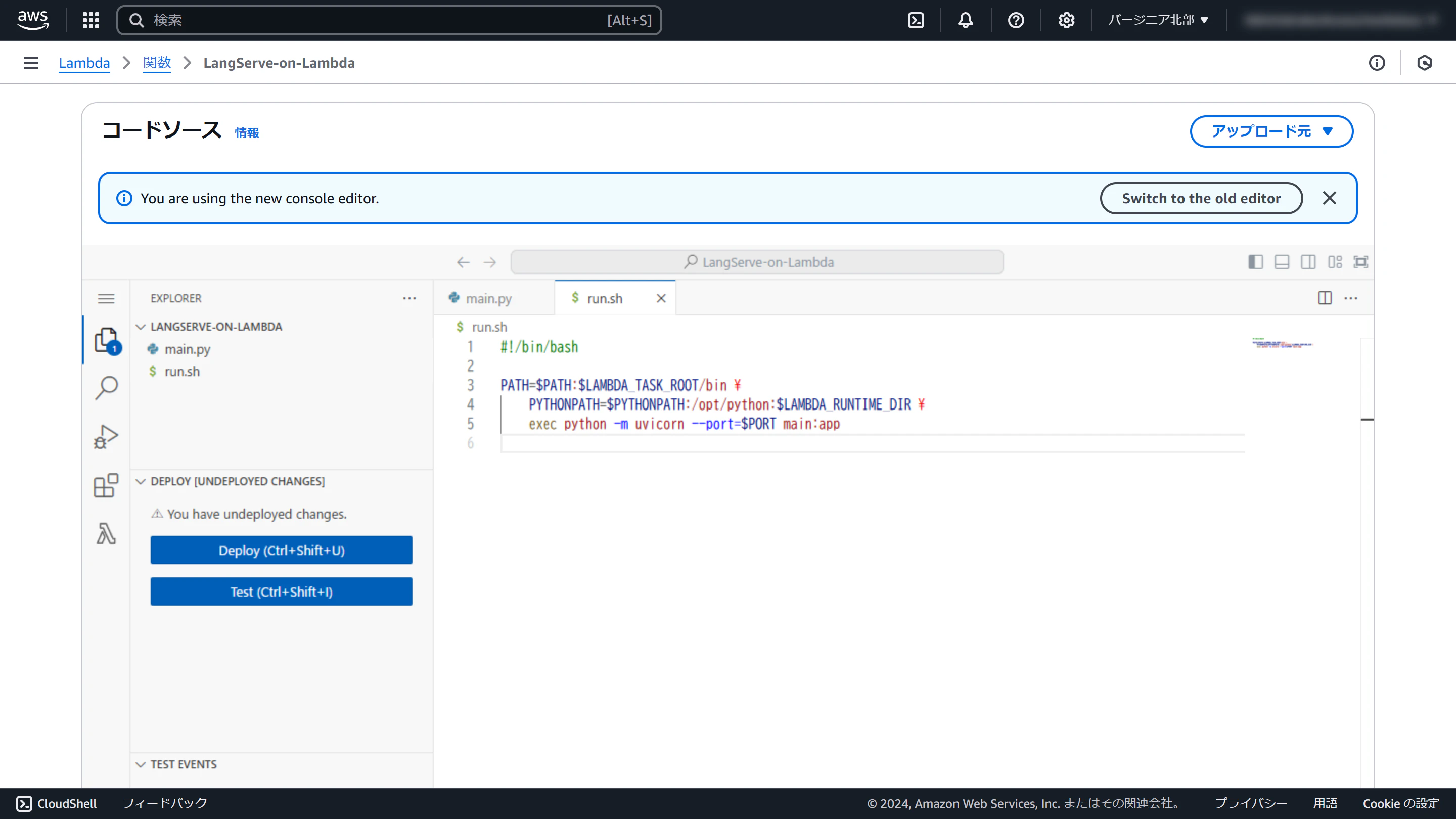
Task: Click the exec python uvicorn line
Action: pos(684,424)
